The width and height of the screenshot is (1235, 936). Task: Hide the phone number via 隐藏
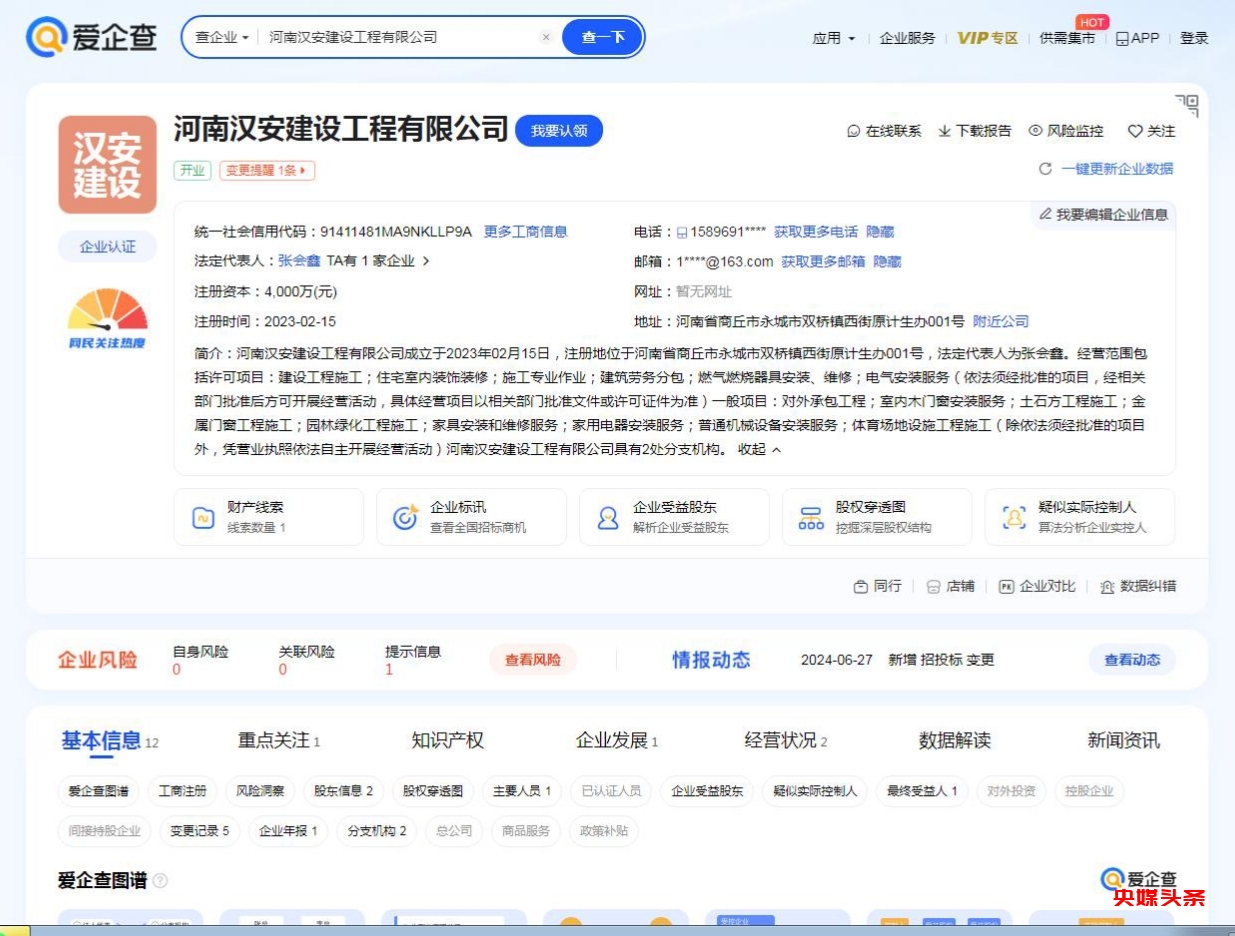click(880, 232)
